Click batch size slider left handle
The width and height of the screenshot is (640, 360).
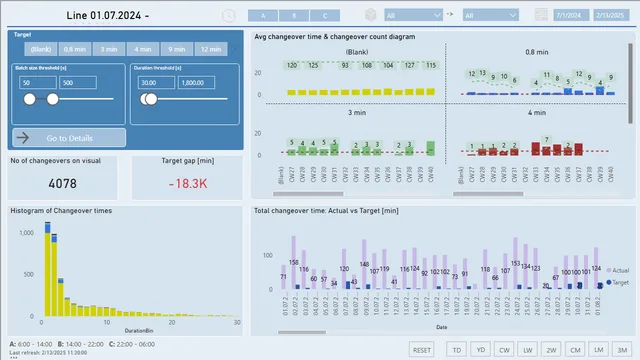(29, 99)
